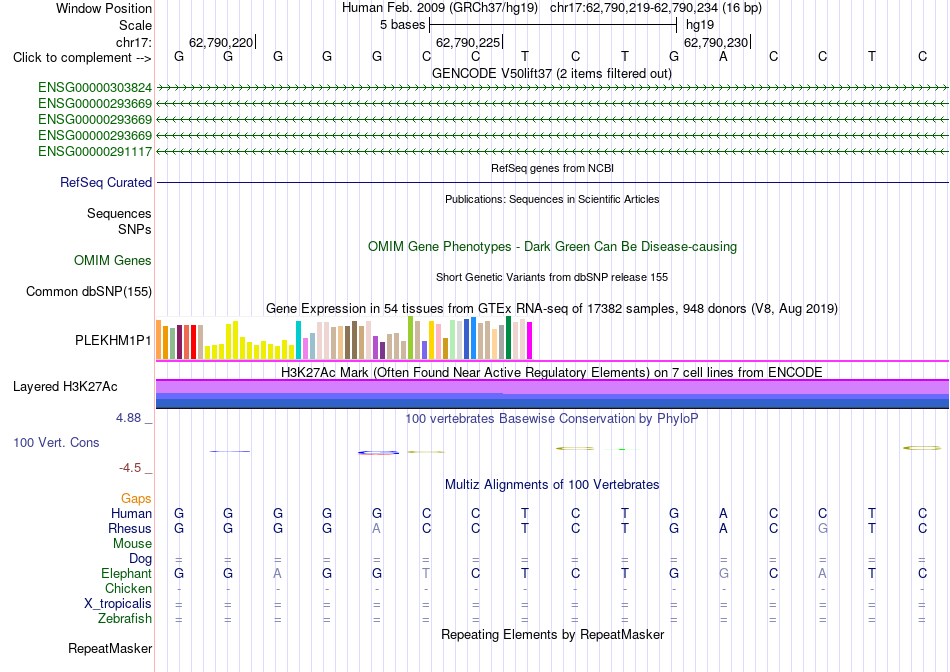Click the Common dbSNP(155) label
950x672 pixels.
pyautogui.click(x=88, y=291)
